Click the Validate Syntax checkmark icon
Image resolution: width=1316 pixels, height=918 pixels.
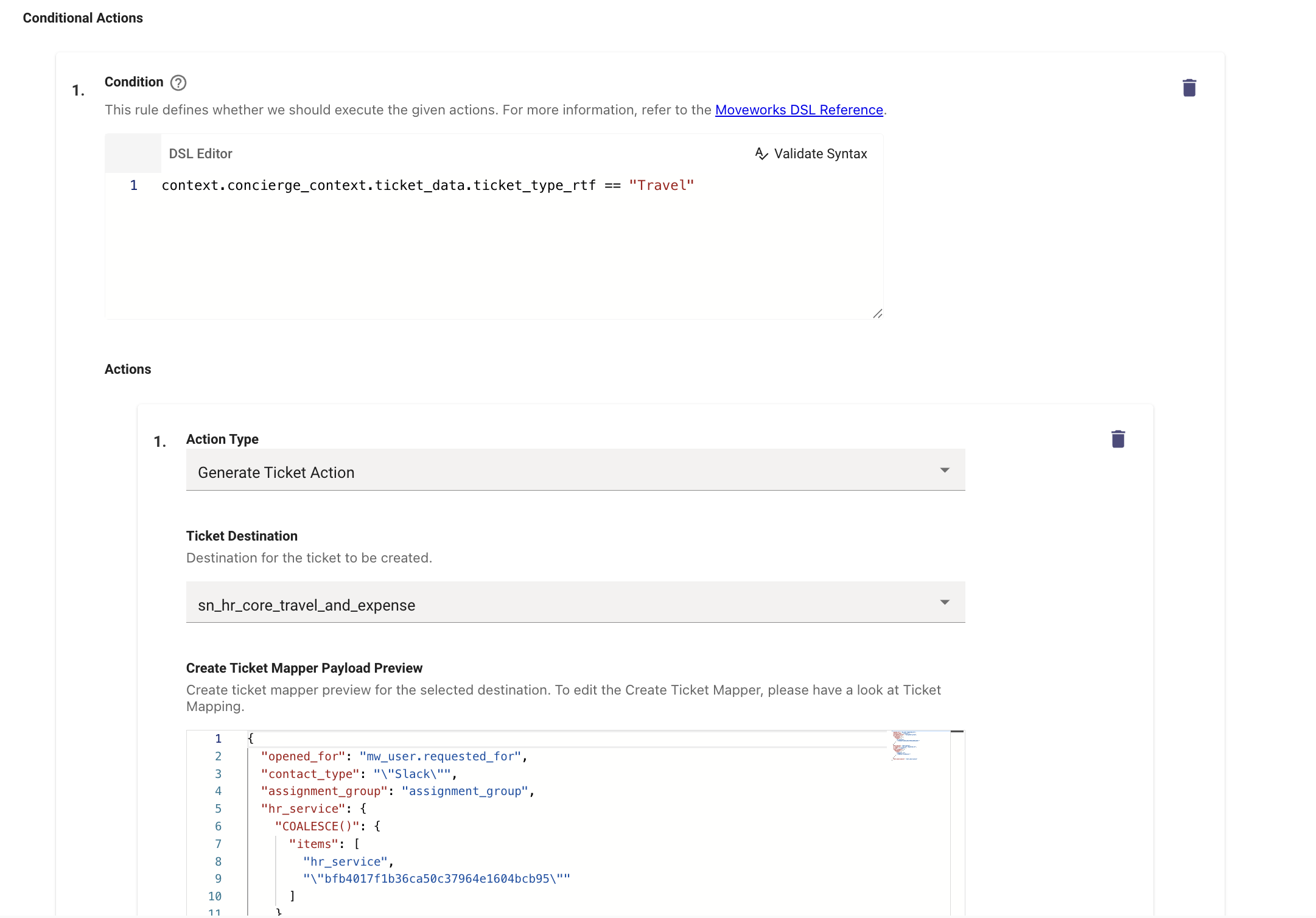point(761,154)
